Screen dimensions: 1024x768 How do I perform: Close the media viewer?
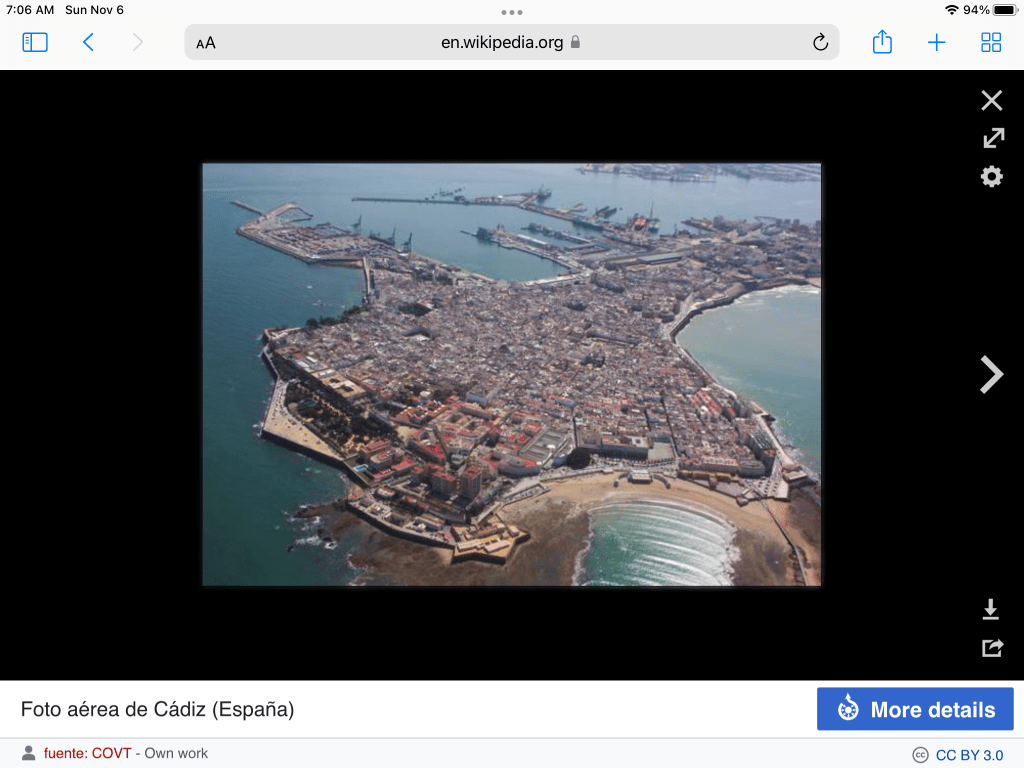[x=991, y=100]
